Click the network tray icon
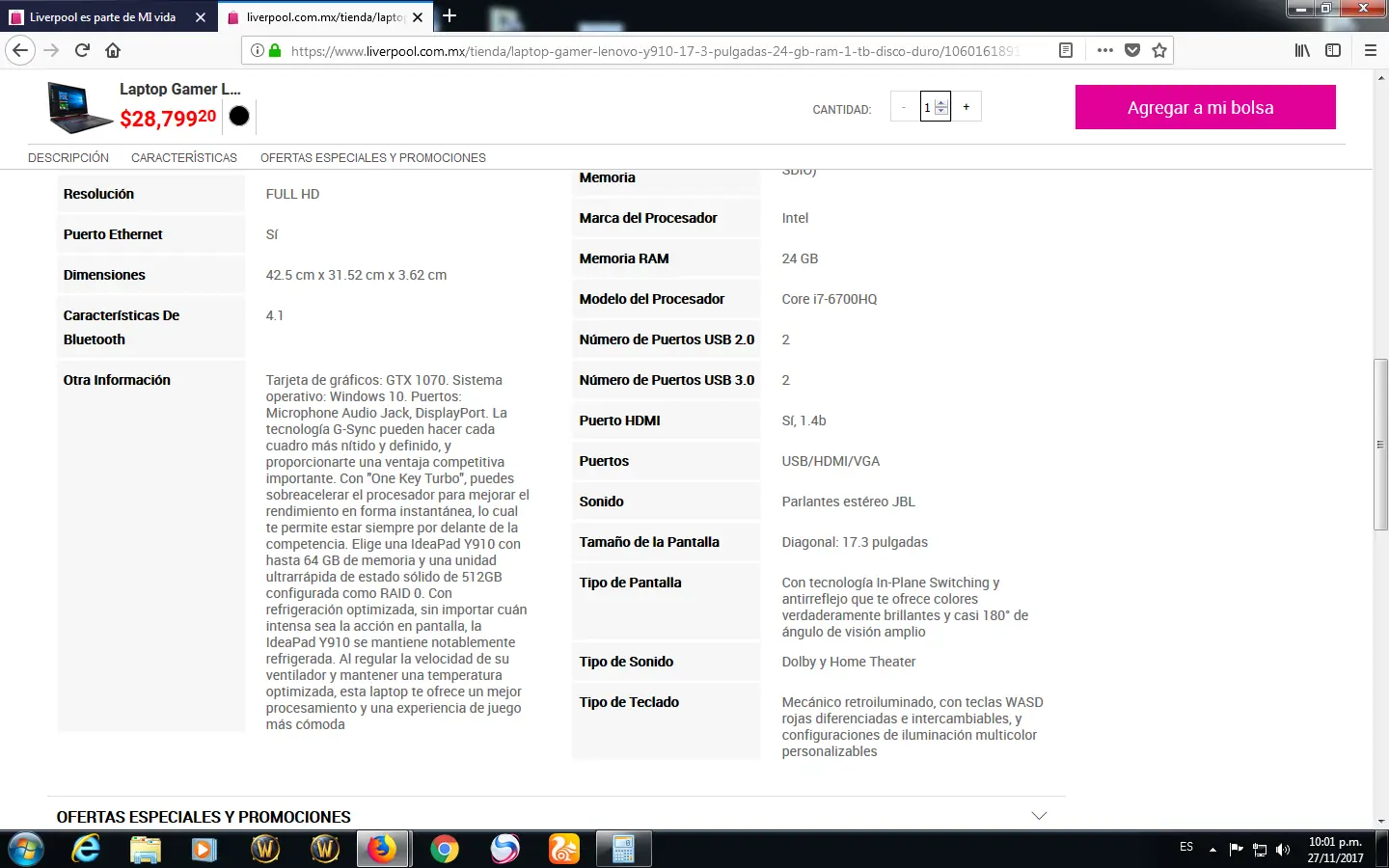The width and height of the screenshot is (1389, 868). point(1260,850)
